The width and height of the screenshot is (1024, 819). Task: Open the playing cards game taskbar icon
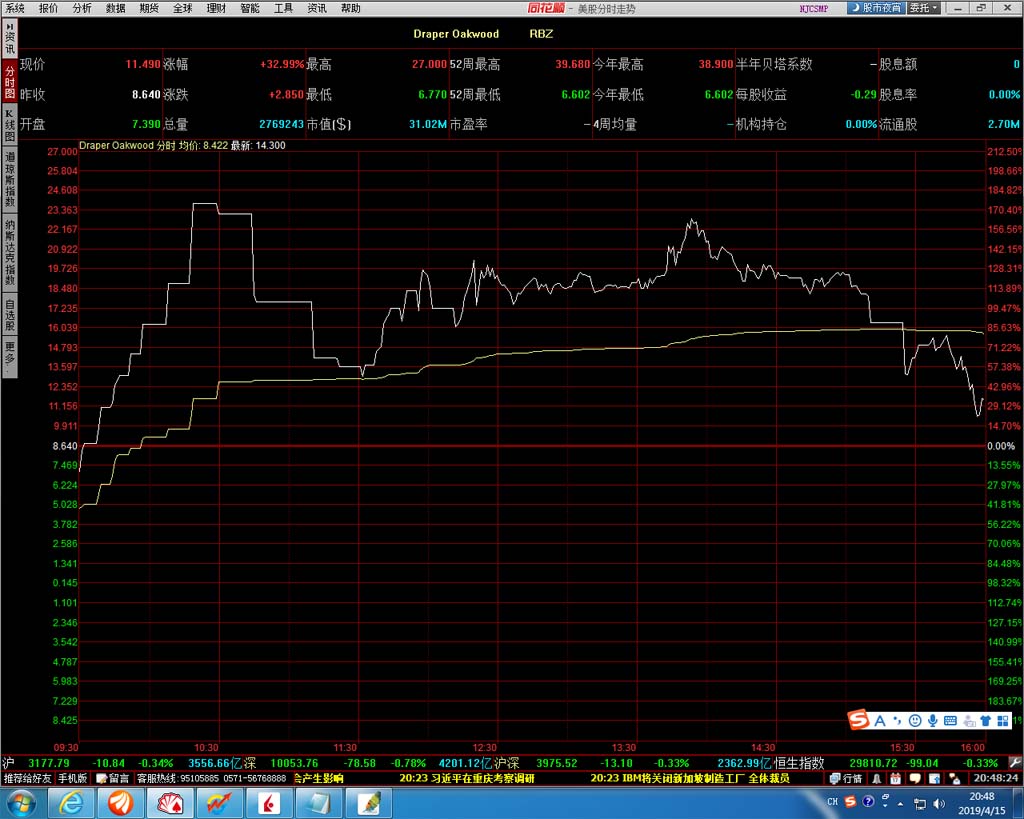click(169, 803)
